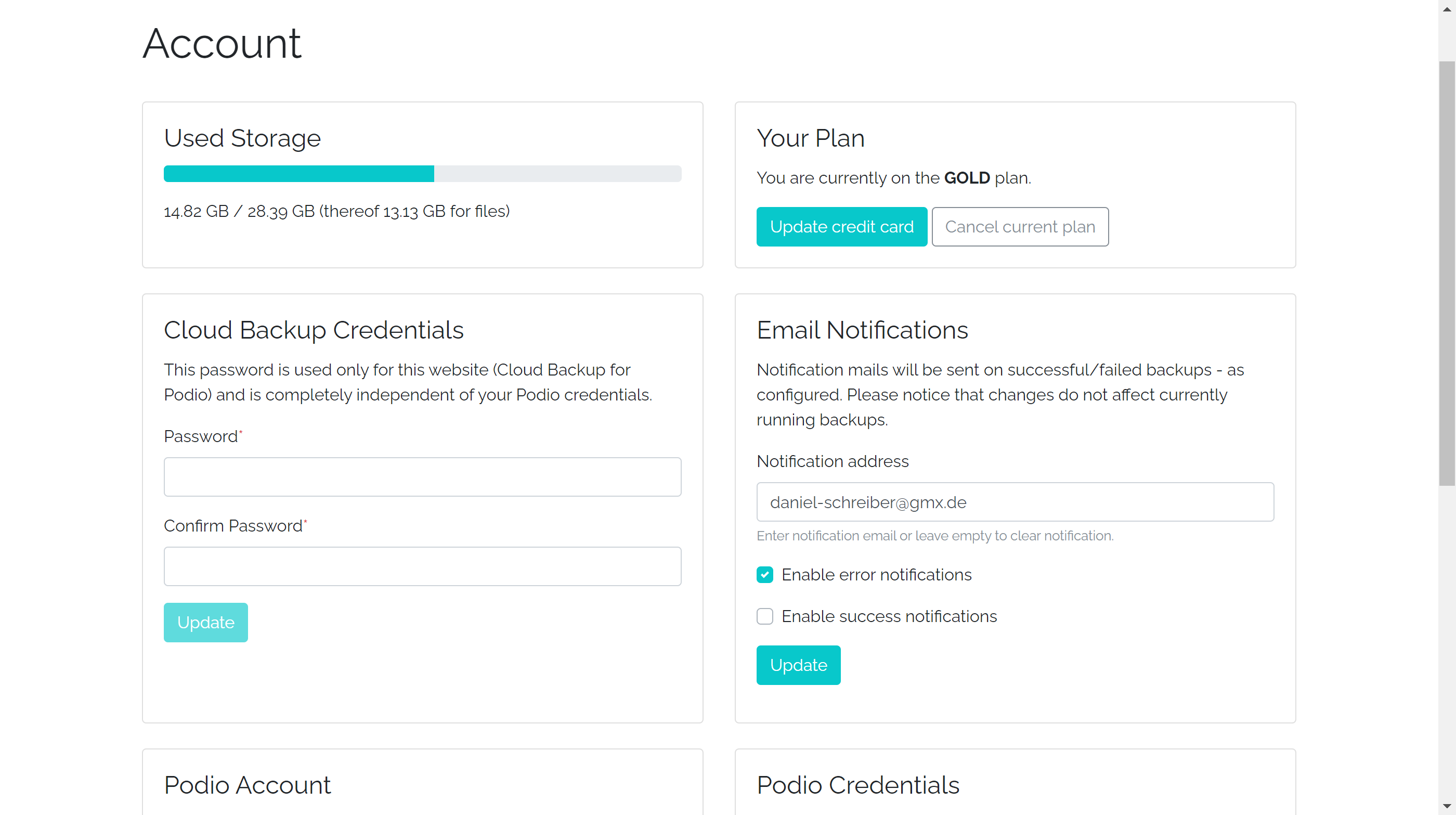Click the Email Notifications heading
1456x815 pixels.
click(x=862, y=330)
